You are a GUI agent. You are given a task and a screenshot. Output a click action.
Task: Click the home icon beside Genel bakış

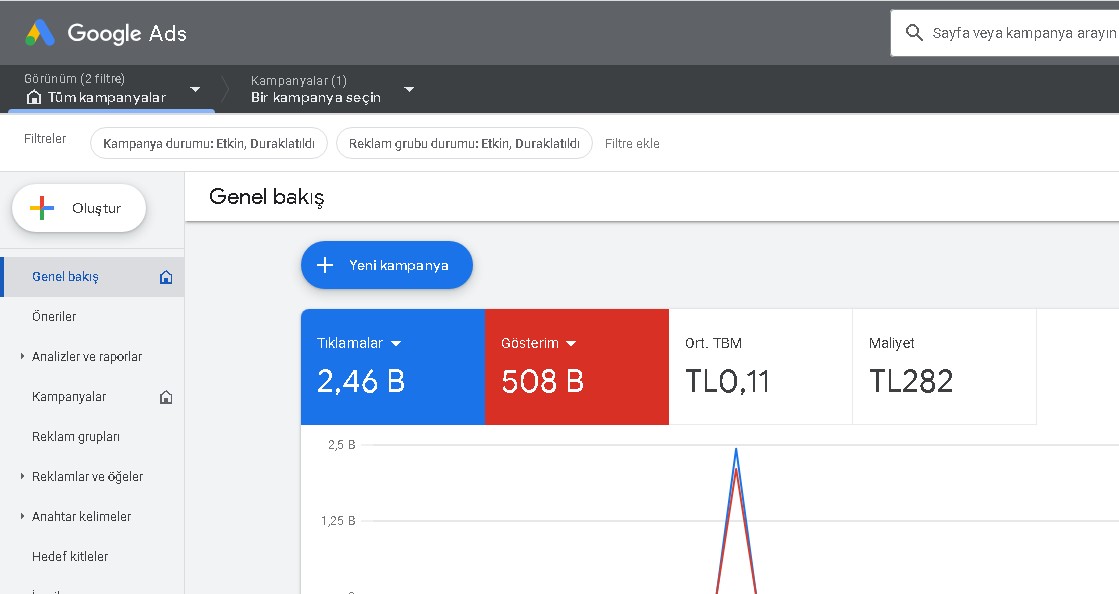click(166, 277)
